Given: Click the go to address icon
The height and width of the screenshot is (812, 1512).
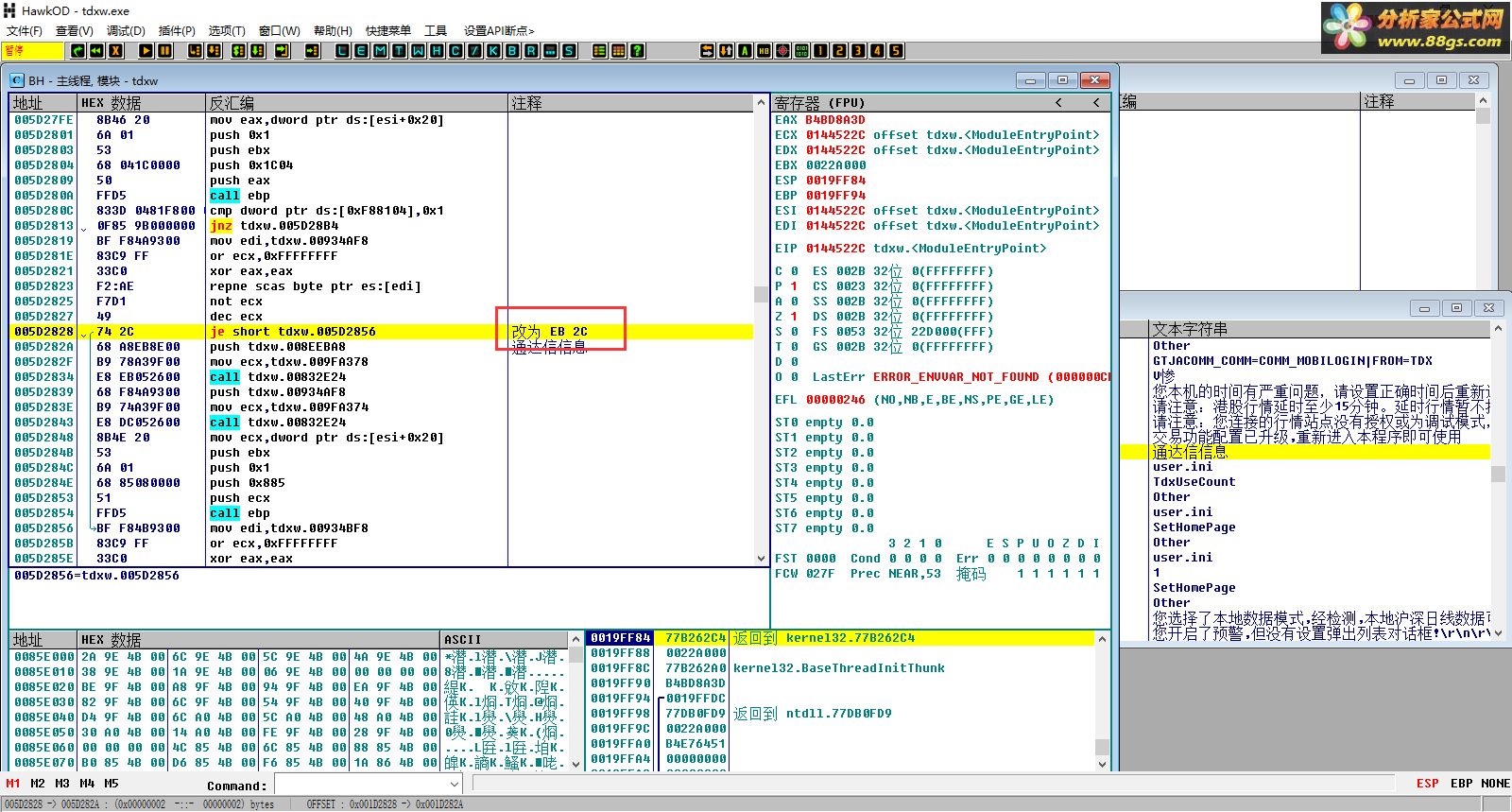Looking at the screenshot, I should [x=313, y=51].
